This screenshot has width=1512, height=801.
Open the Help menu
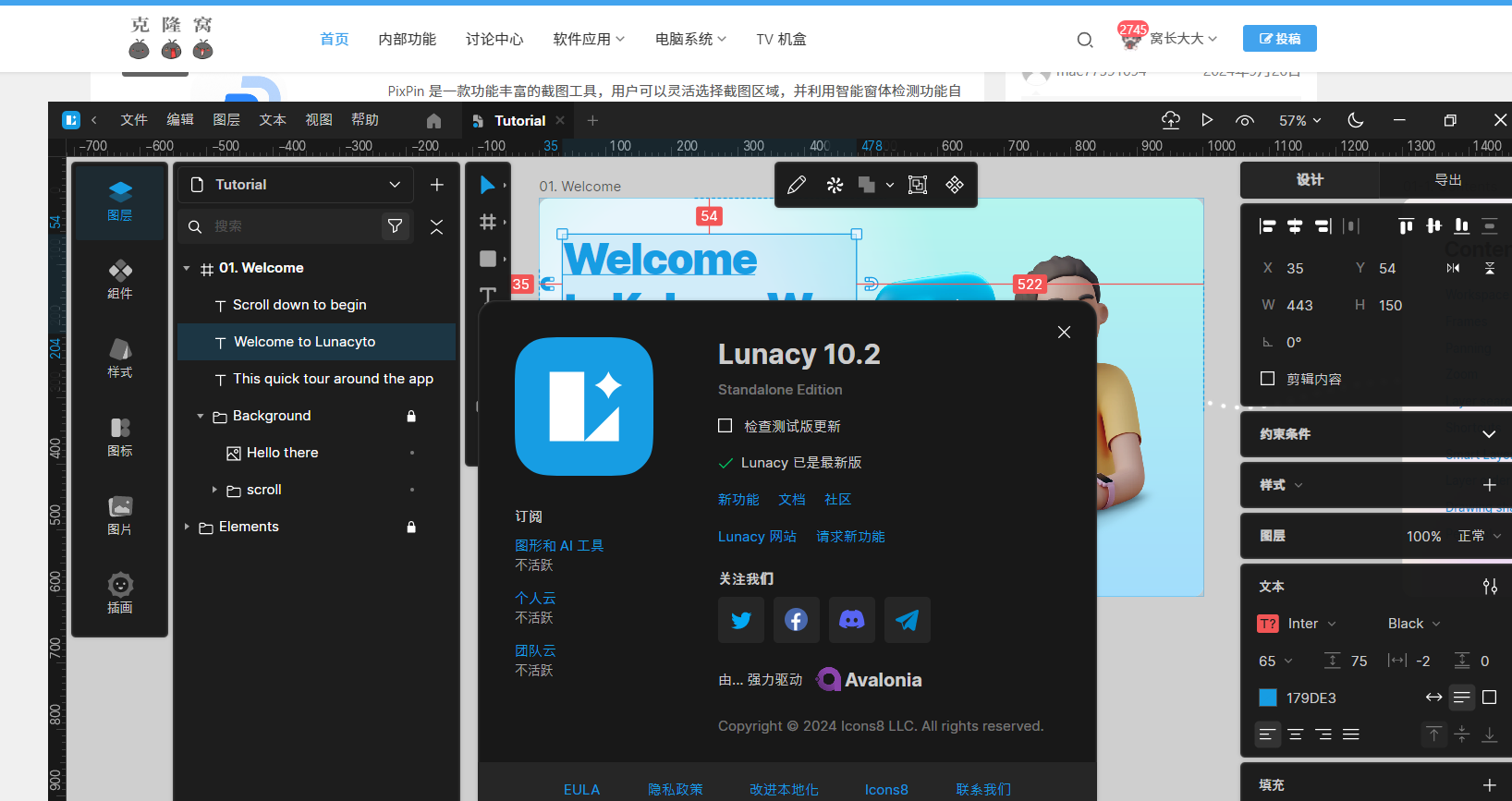(365, 120)
